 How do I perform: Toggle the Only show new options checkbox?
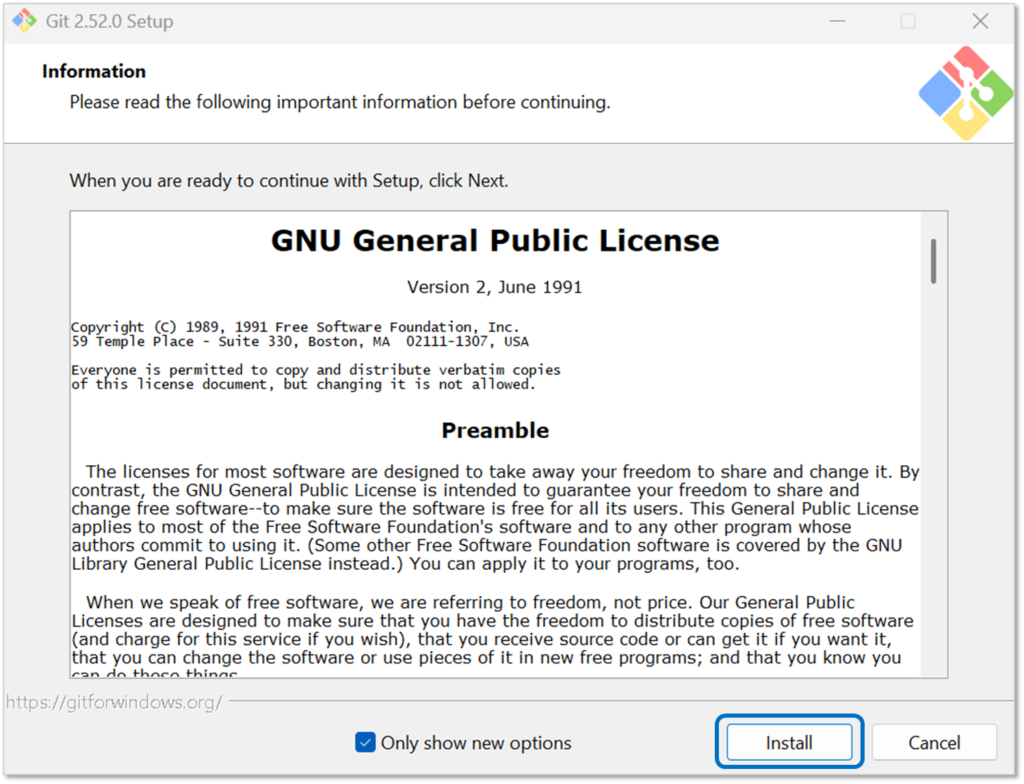pos(365,743)
